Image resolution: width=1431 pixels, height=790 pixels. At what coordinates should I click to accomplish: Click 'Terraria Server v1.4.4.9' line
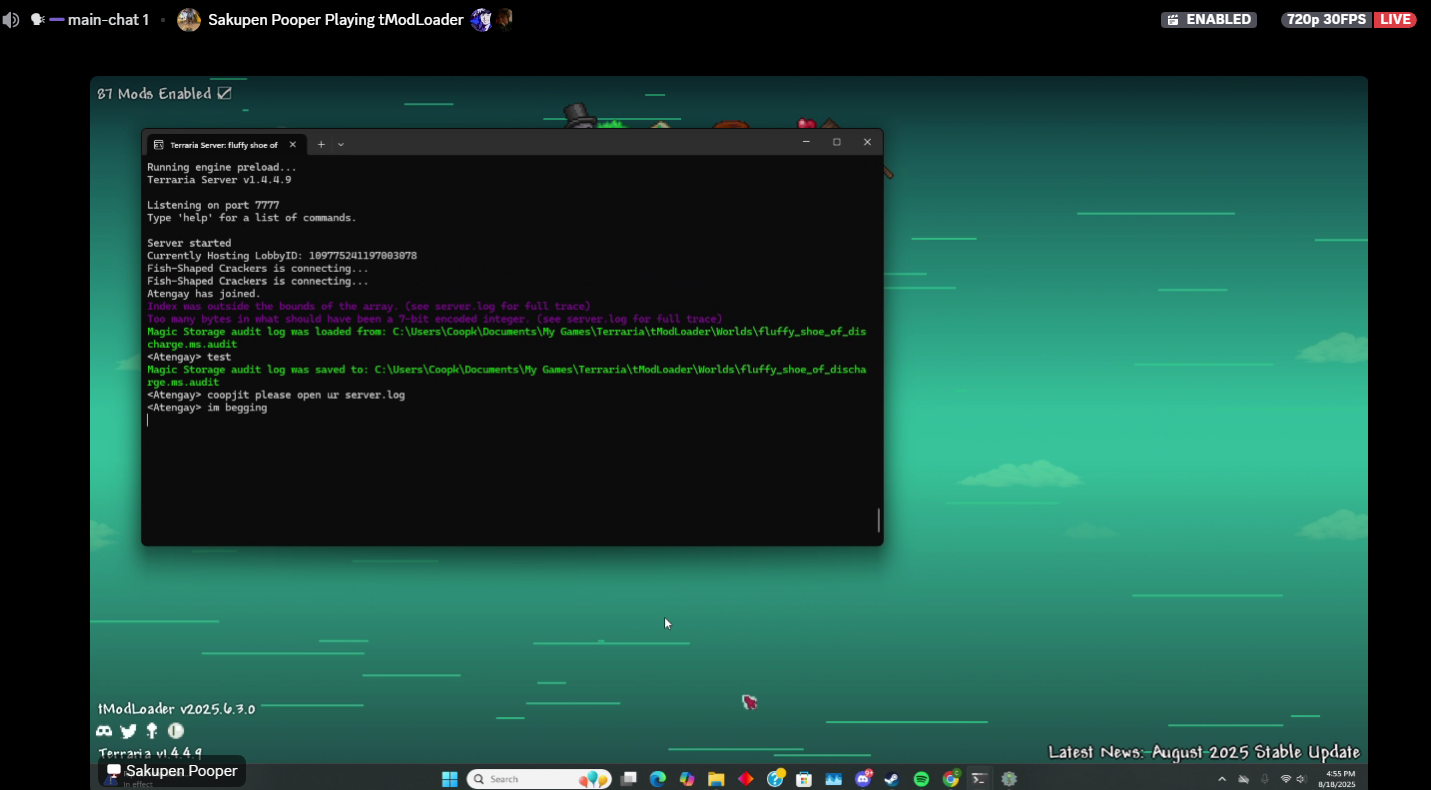[219, 180]
